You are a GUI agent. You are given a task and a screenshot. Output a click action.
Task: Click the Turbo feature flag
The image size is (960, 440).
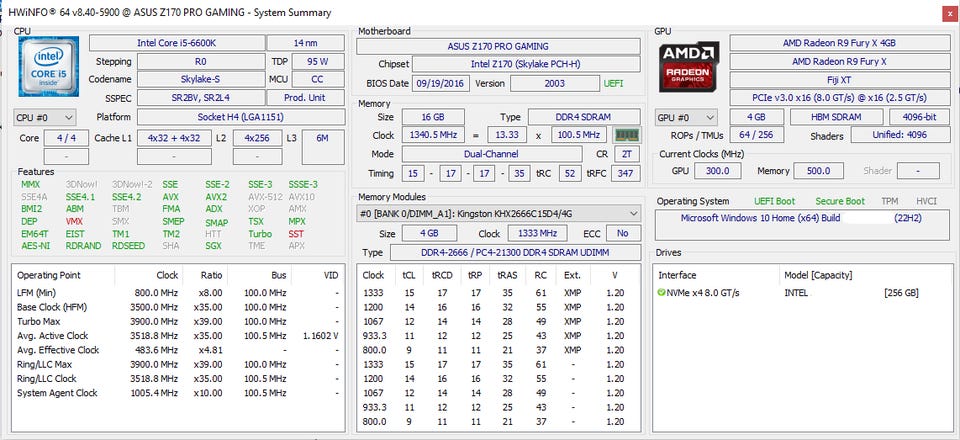click(x=260, y=234)
